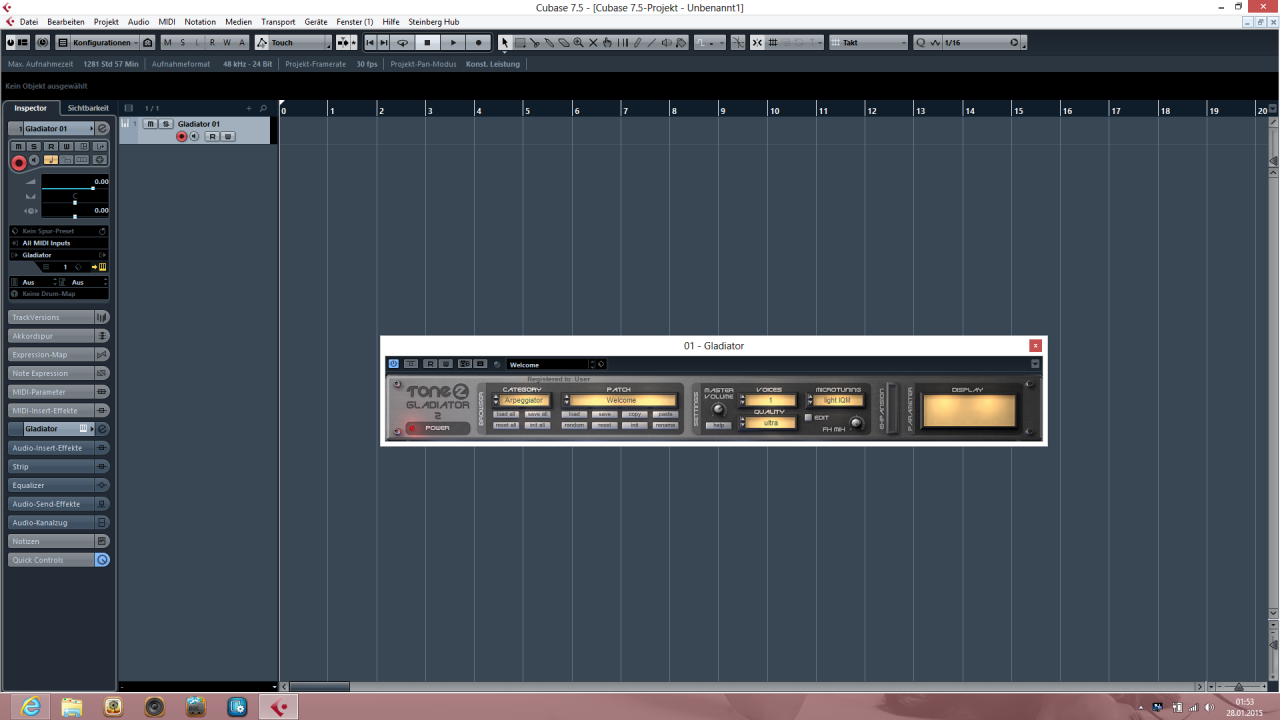Click magnifier search tracks icon in track list
The image size is (1280, 720).
click(264, 108)
